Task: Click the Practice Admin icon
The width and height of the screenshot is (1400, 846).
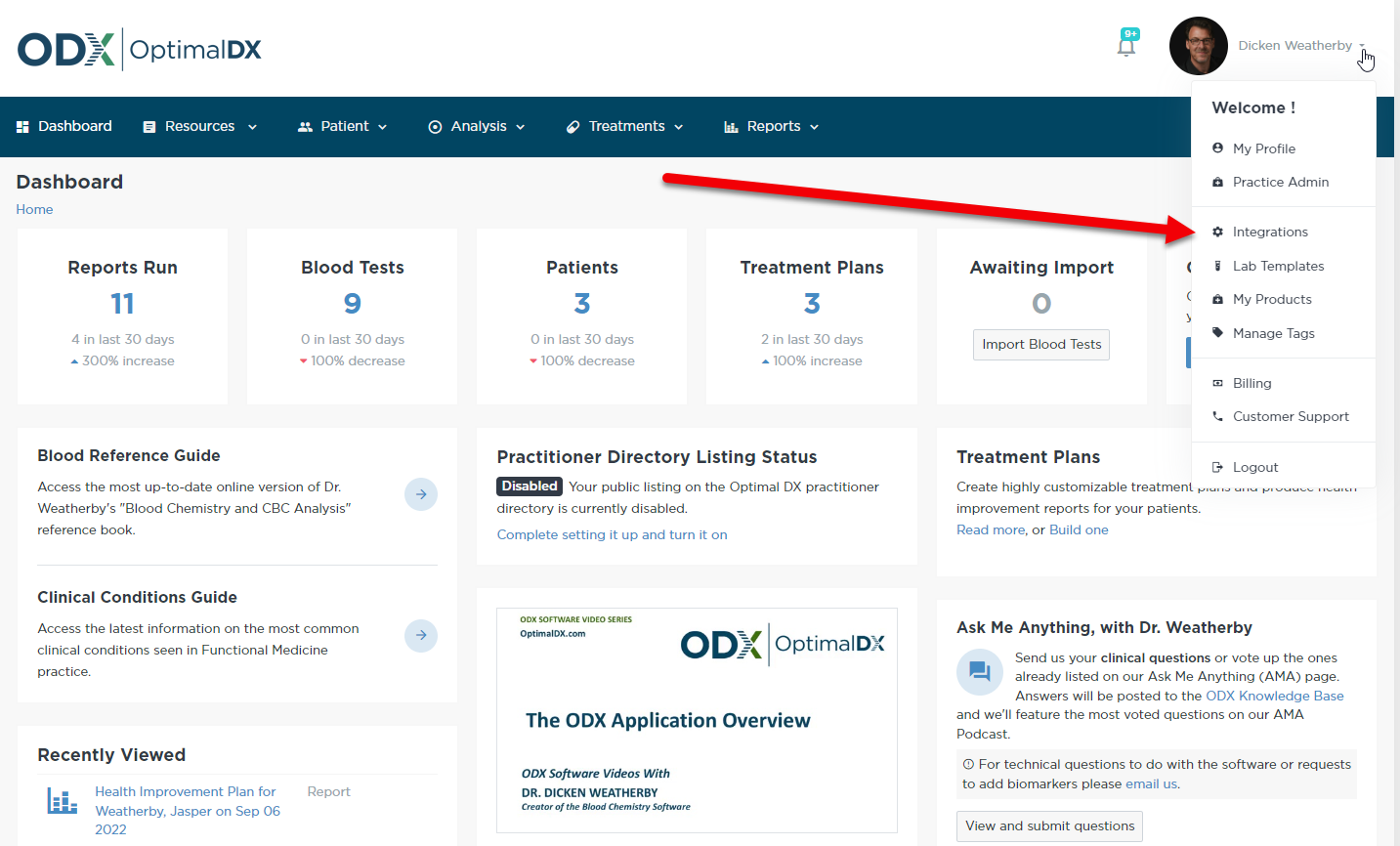Action: click(1217, 182)
